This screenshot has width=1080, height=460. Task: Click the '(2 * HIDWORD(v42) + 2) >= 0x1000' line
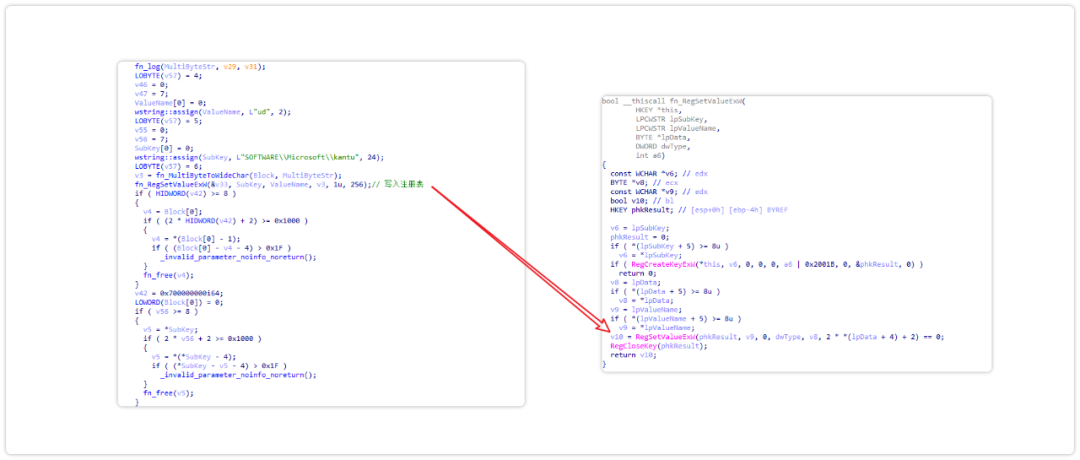(x=225, y=220)
